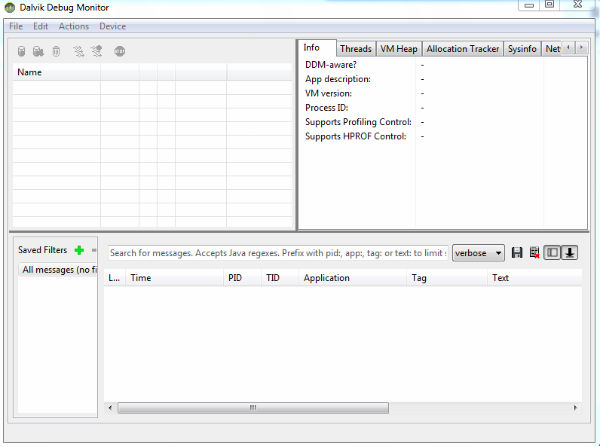600x447 pixels.
Task: Save the log with the floppy disk icon
Action: tap(517, 253)
